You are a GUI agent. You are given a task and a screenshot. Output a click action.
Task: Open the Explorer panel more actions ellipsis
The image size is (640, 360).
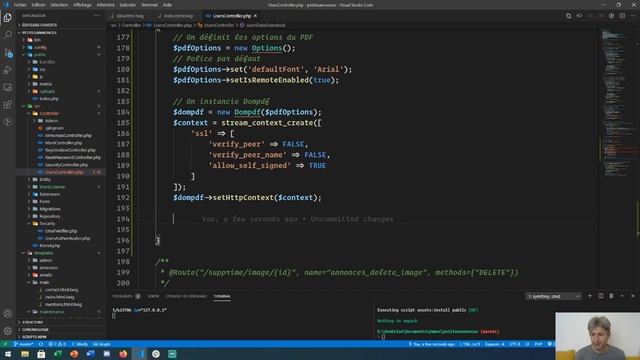(97, 16)
